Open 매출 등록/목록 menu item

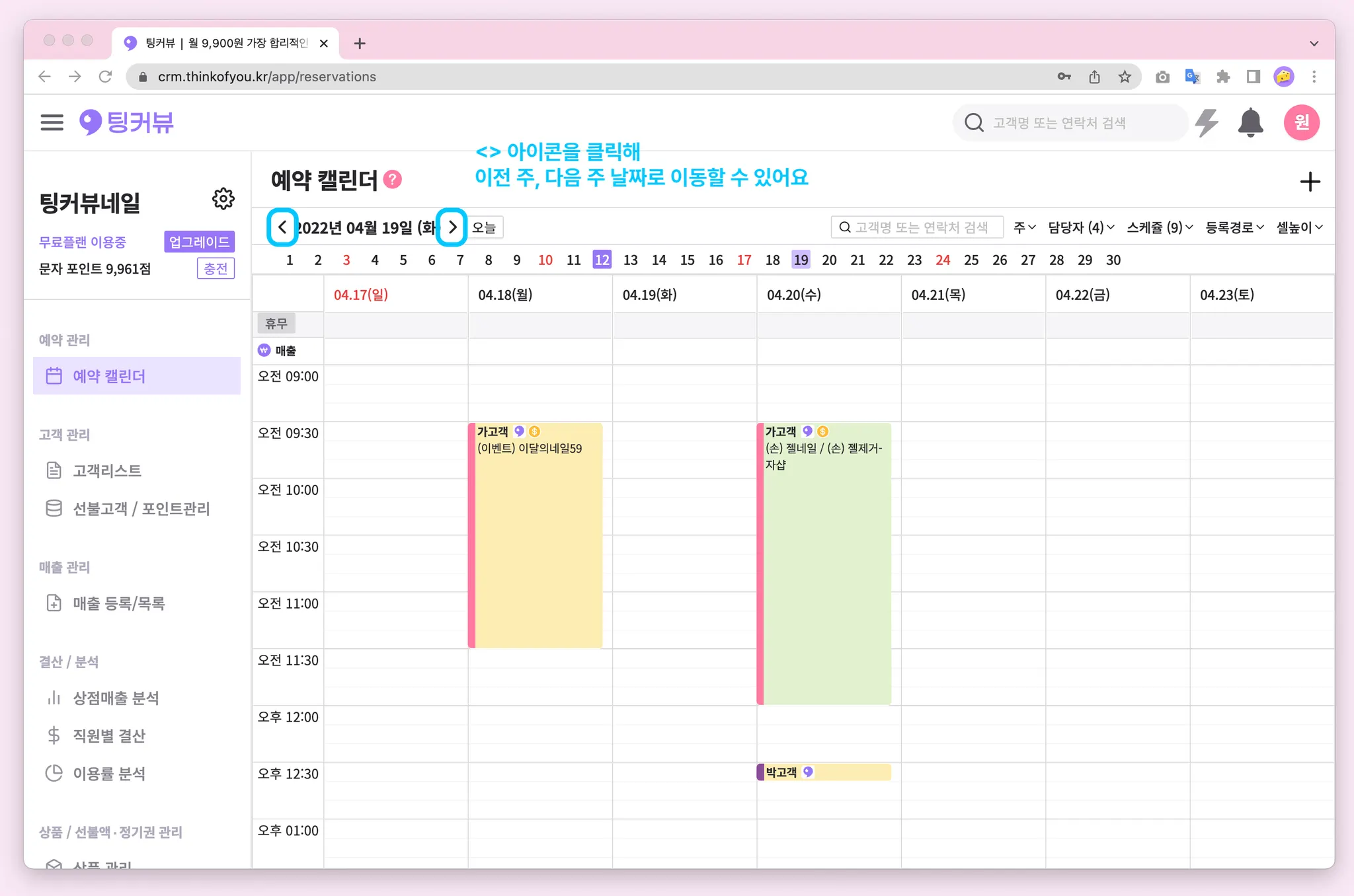pos(118,603)
